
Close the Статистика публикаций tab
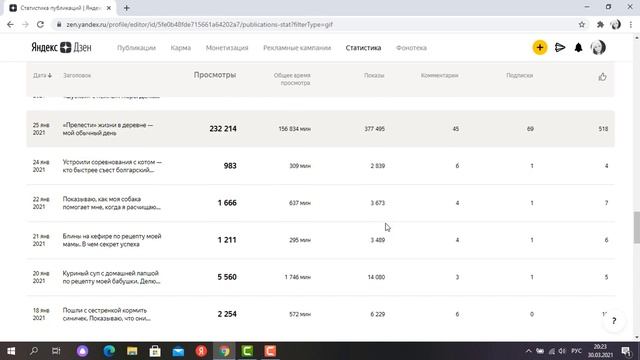pyautogui.click(x=109, y=8)
